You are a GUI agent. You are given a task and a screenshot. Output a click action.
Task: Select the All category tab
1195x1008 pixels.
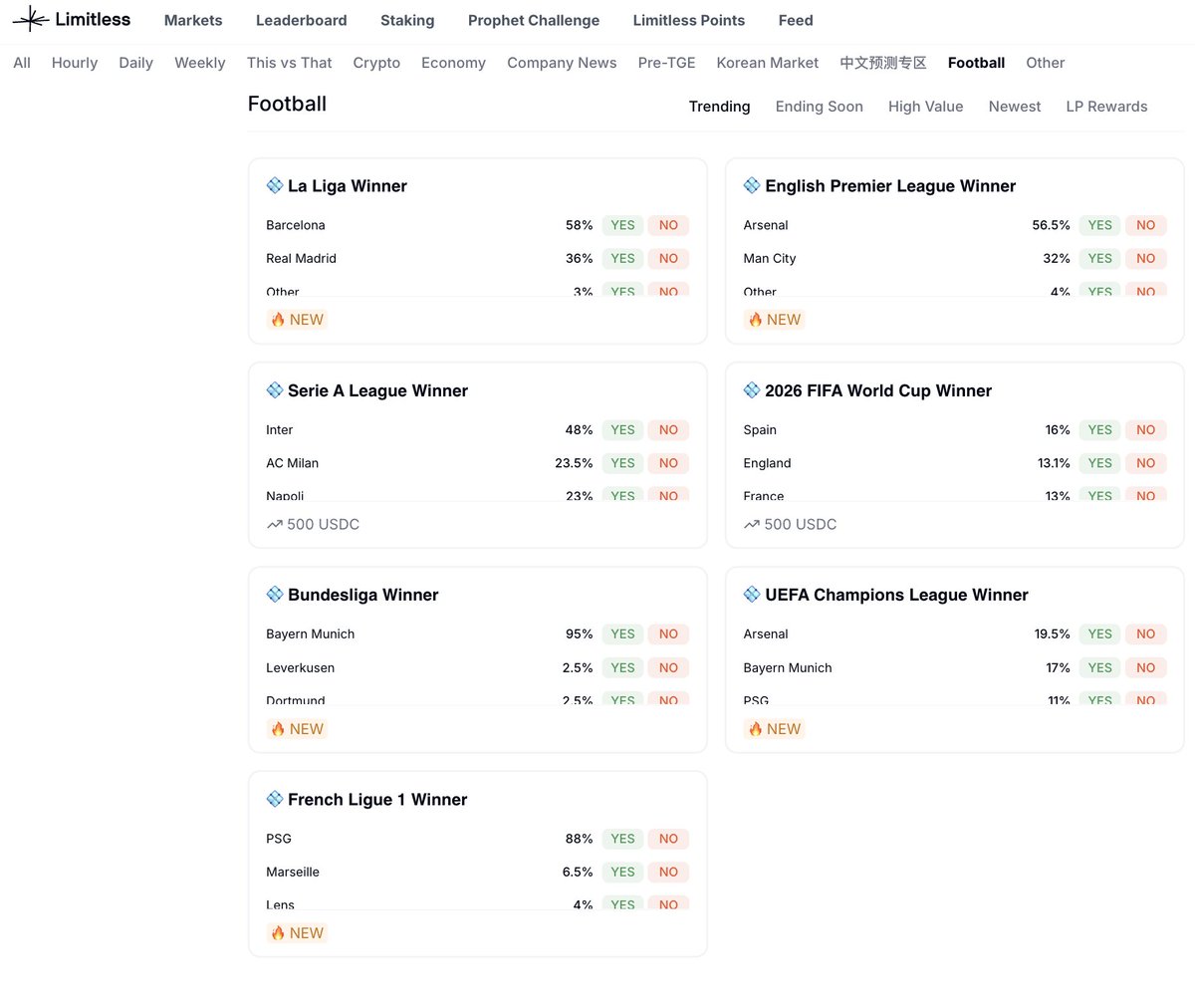pyautogui.click(x=22, y=63)
